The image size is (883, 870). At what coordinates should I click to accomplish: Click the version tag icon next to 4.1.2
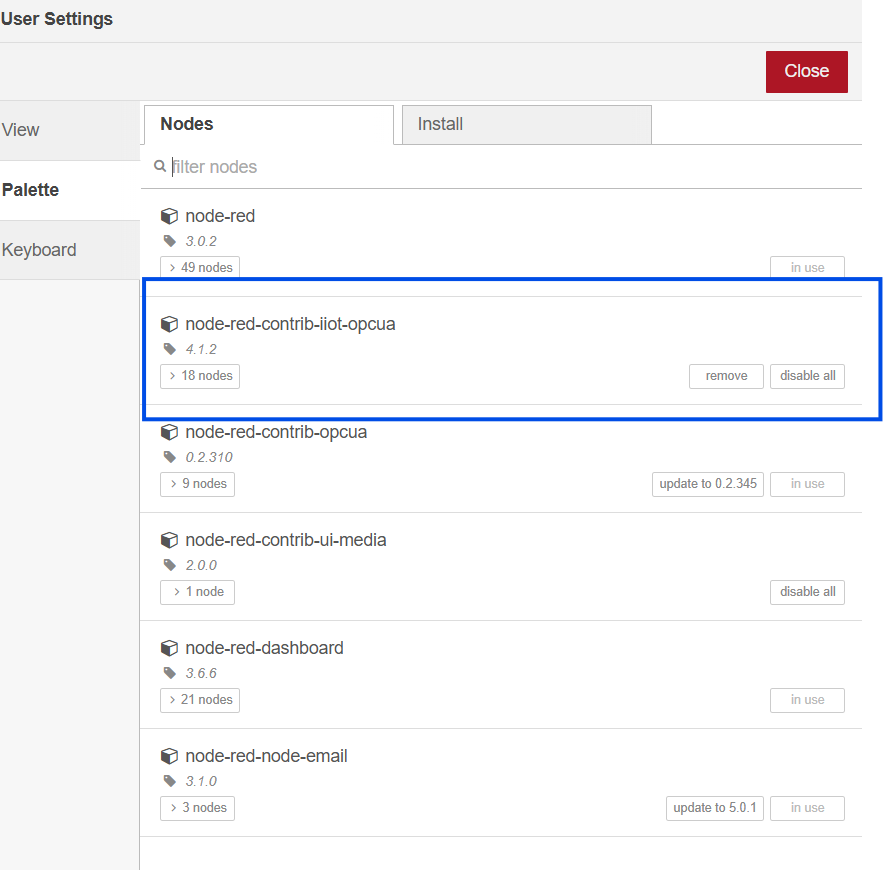[170, 349]
